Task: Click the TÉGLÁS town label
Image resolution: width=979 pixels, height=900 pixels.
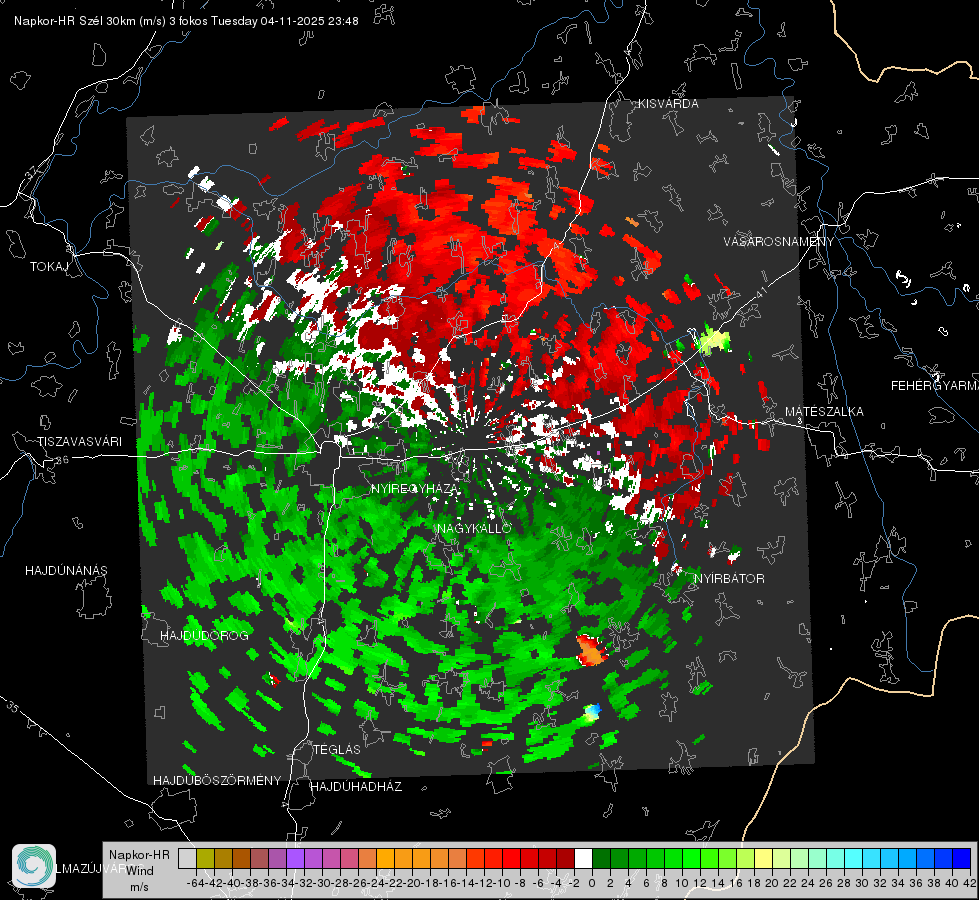Action: coord(337,750)
